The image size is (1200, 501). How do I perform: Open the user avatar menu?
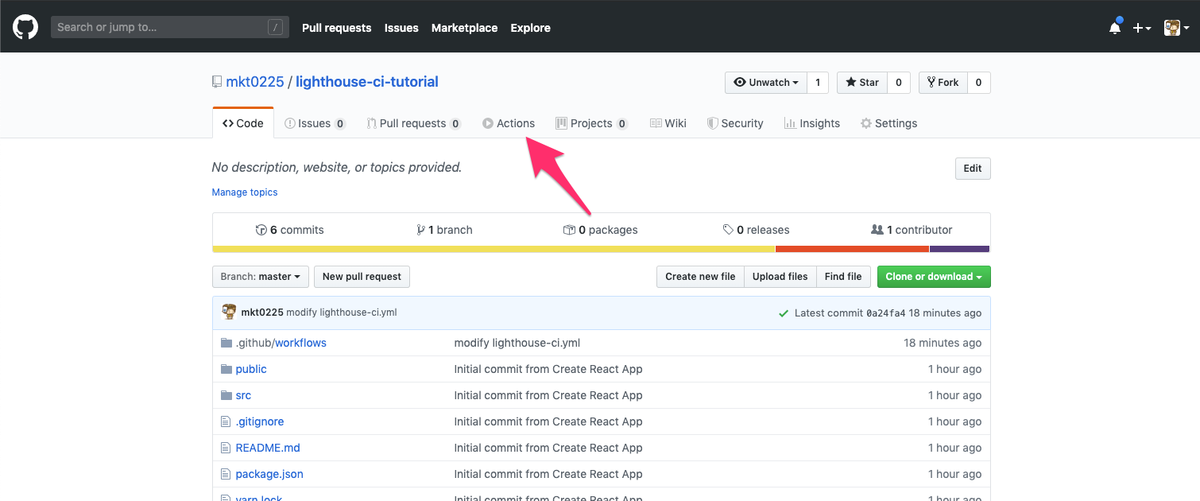[1175, 28]
